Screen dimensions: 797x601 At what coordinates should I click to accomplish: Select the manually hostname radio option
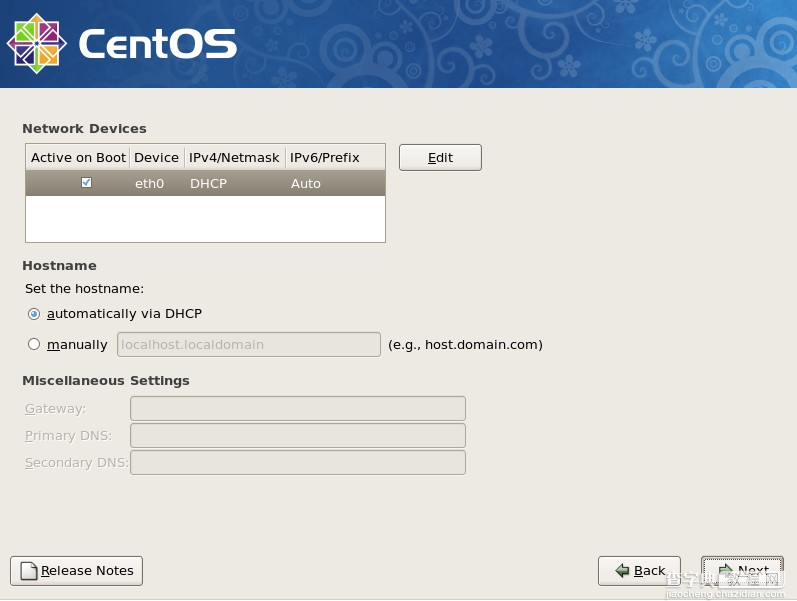coord(34,344)
